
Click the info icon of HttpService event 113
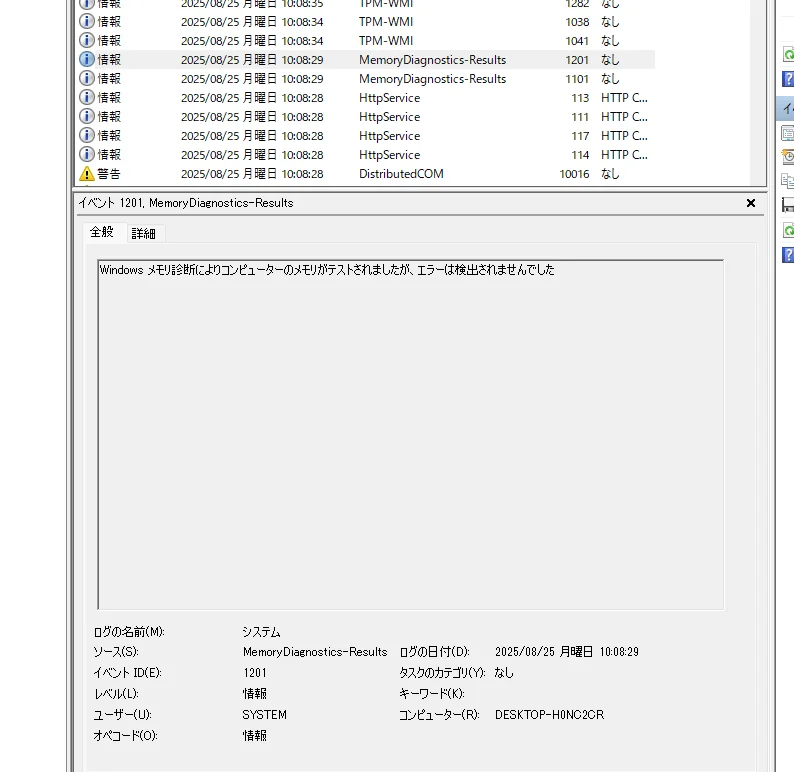click(x=87, y=98)
